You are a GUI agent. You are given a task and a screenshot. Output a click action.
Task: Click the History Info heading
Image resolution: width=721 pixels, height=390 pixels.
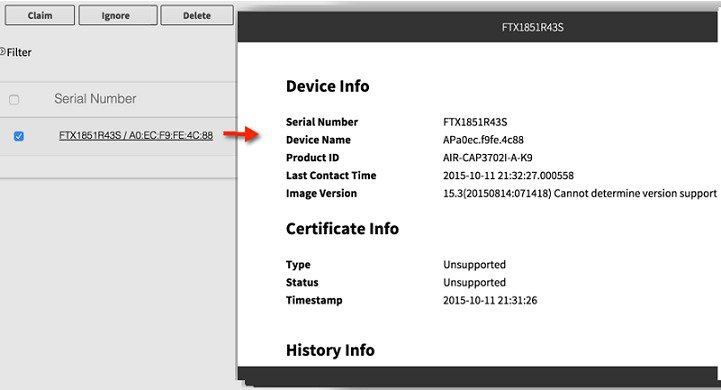(330, 350)
